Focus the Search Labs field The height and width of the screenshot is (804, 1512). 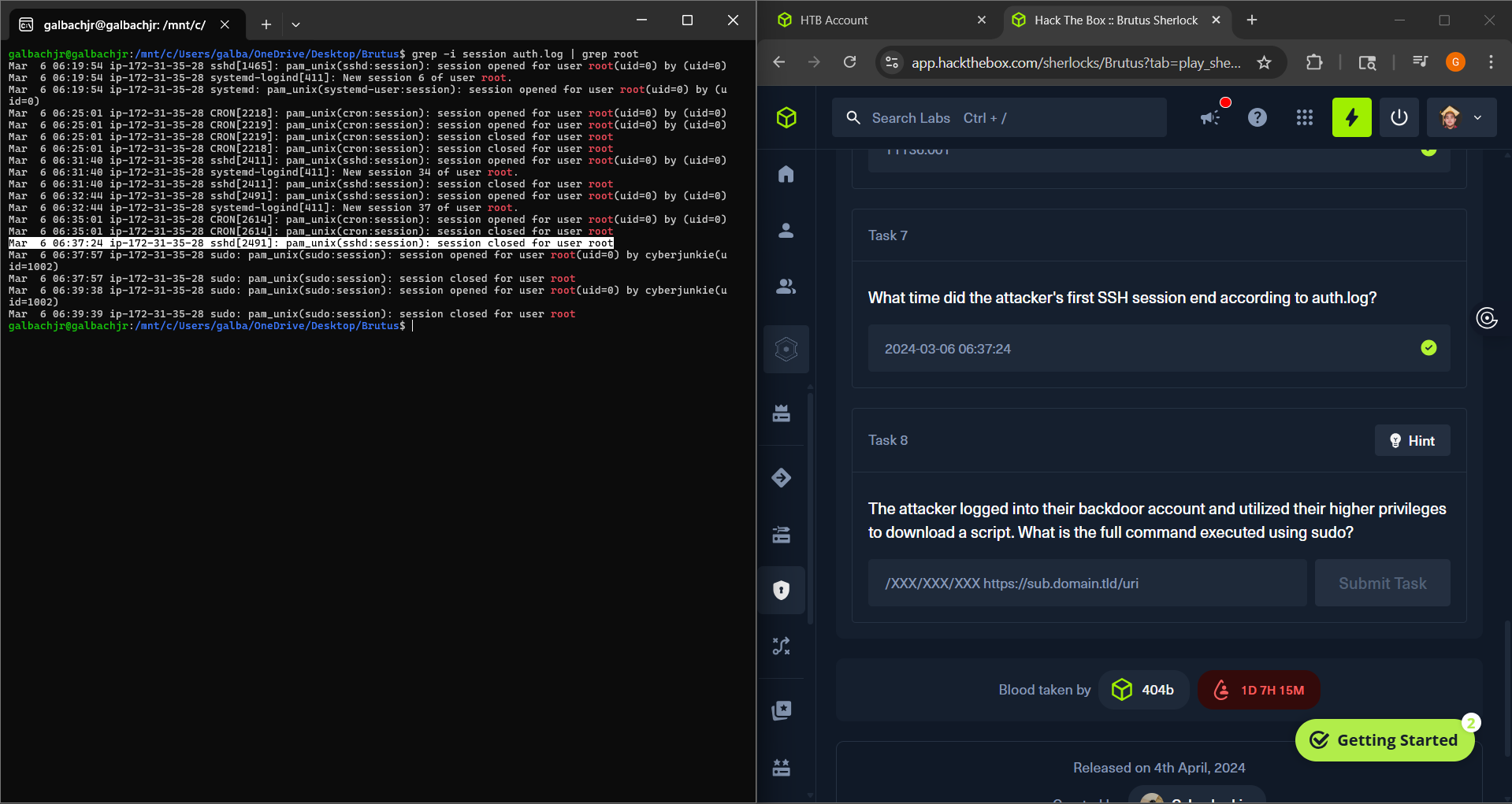click(x=999, y=118)
